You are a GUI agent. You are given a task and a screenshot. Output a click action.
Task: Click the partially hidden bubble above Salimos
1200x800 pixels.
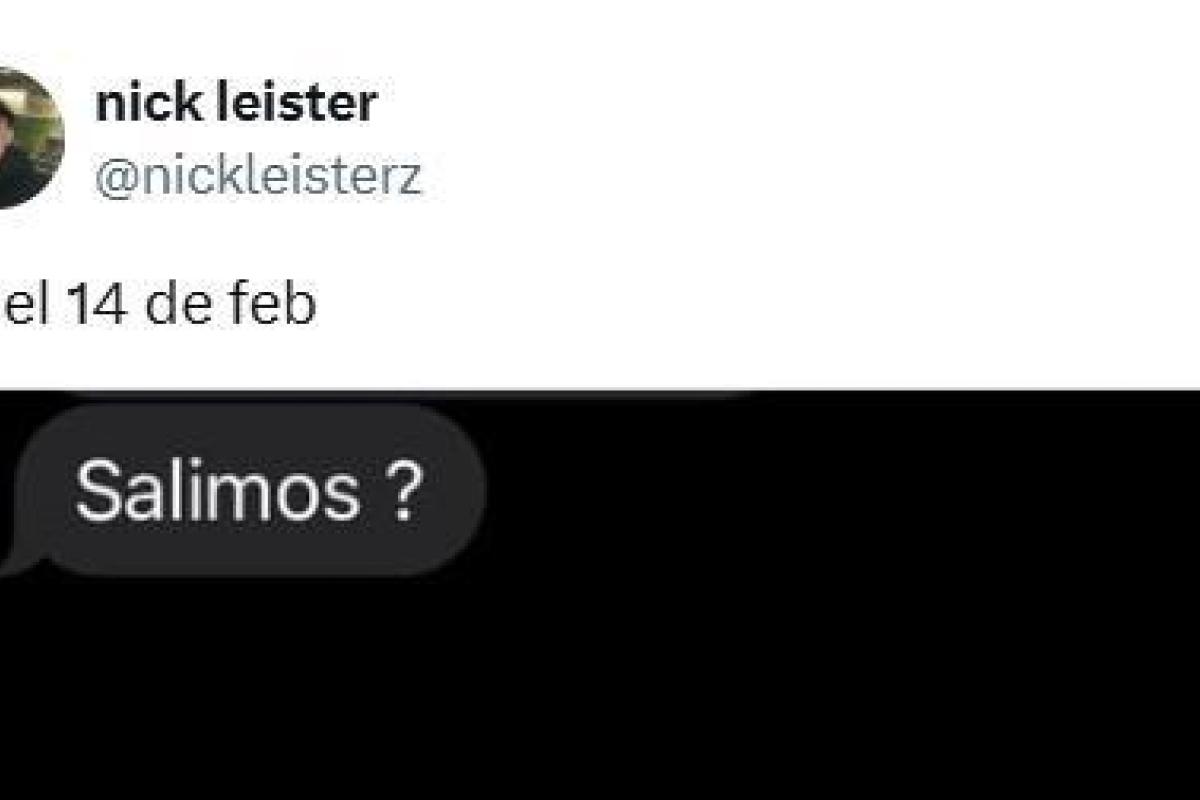pos(400,396)
